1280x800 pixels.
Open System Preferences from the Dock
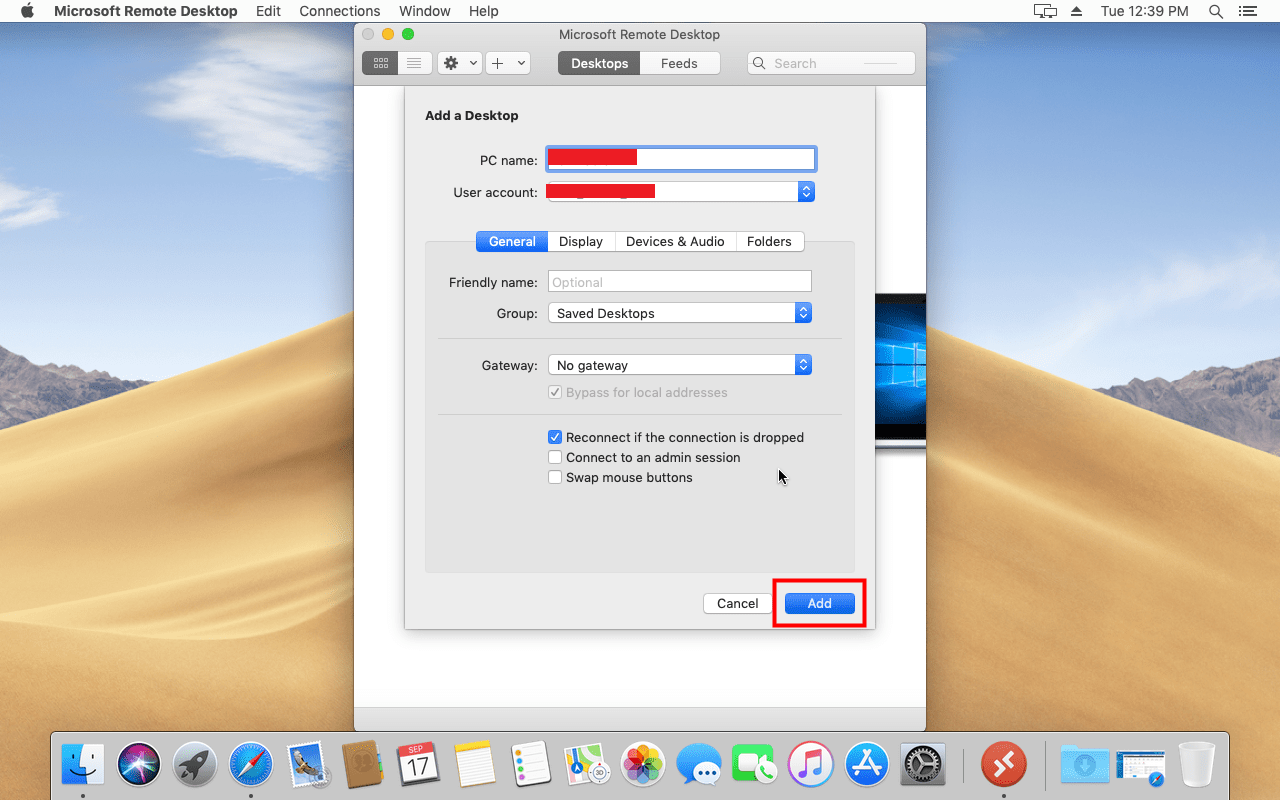[923, 766]
